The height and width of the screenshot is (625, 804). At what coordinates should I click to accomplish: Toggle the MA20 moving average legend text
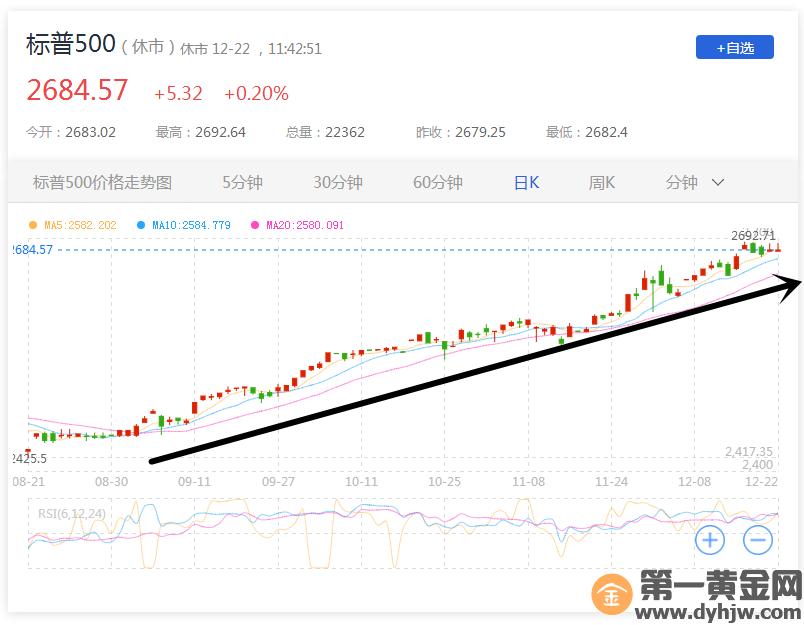(304, 225)
